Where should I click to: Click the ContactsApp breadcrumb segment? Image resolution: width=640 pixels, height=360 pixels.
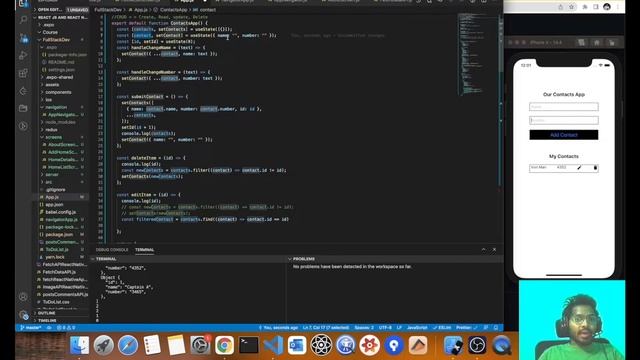coord(173,10)
